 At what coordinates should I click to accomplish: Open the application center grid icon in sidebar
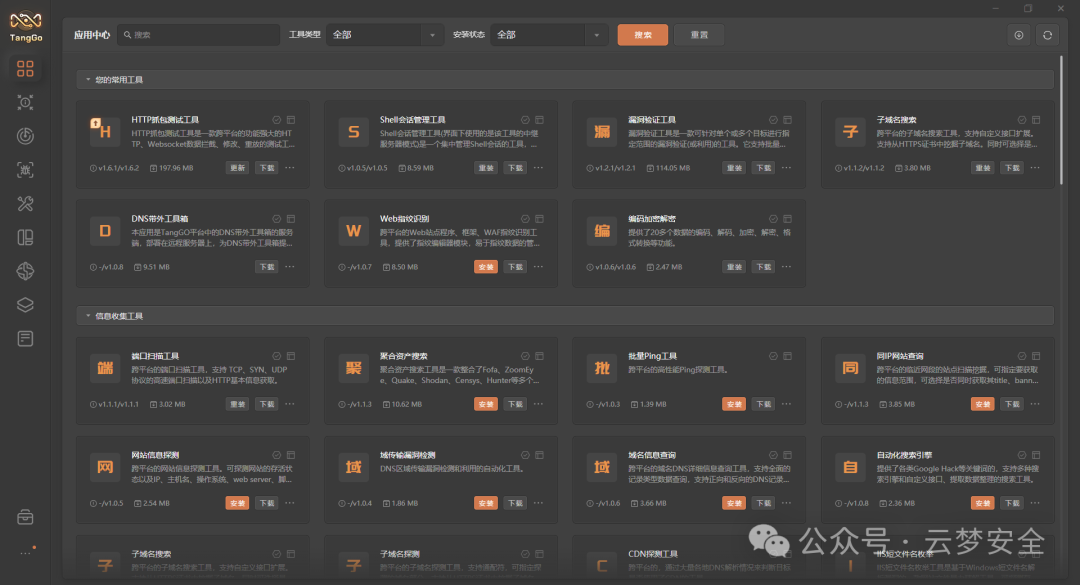(25, 68)
